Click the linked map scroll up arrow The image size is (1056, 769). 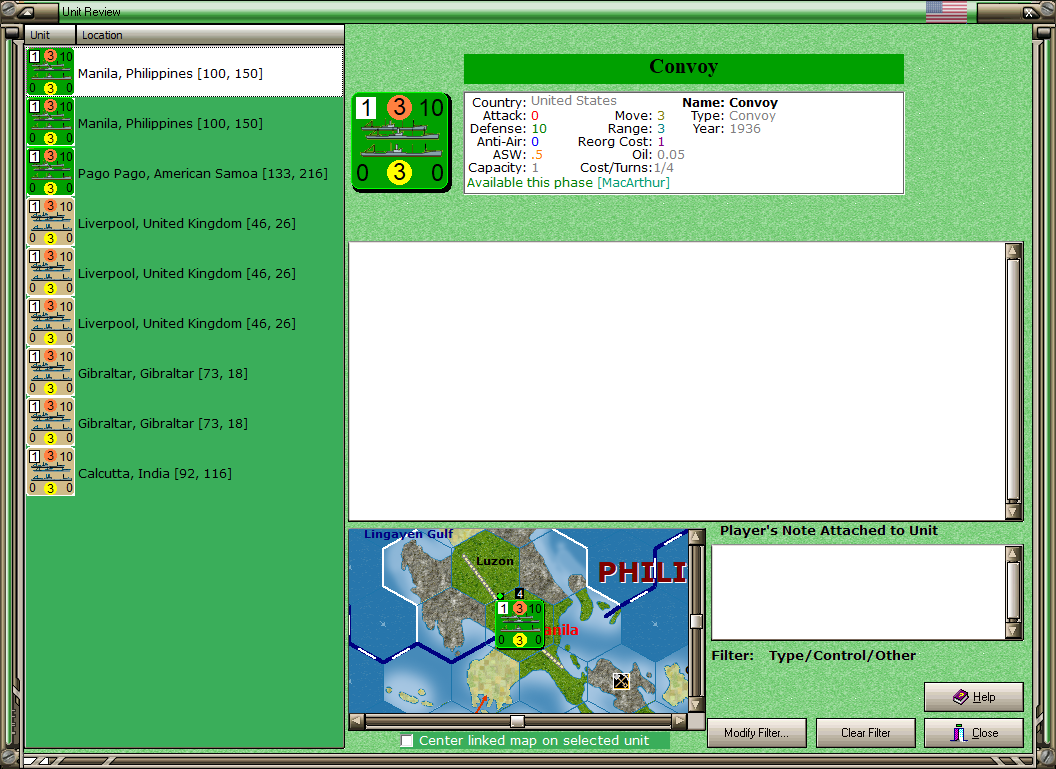[x=696, y=537]
